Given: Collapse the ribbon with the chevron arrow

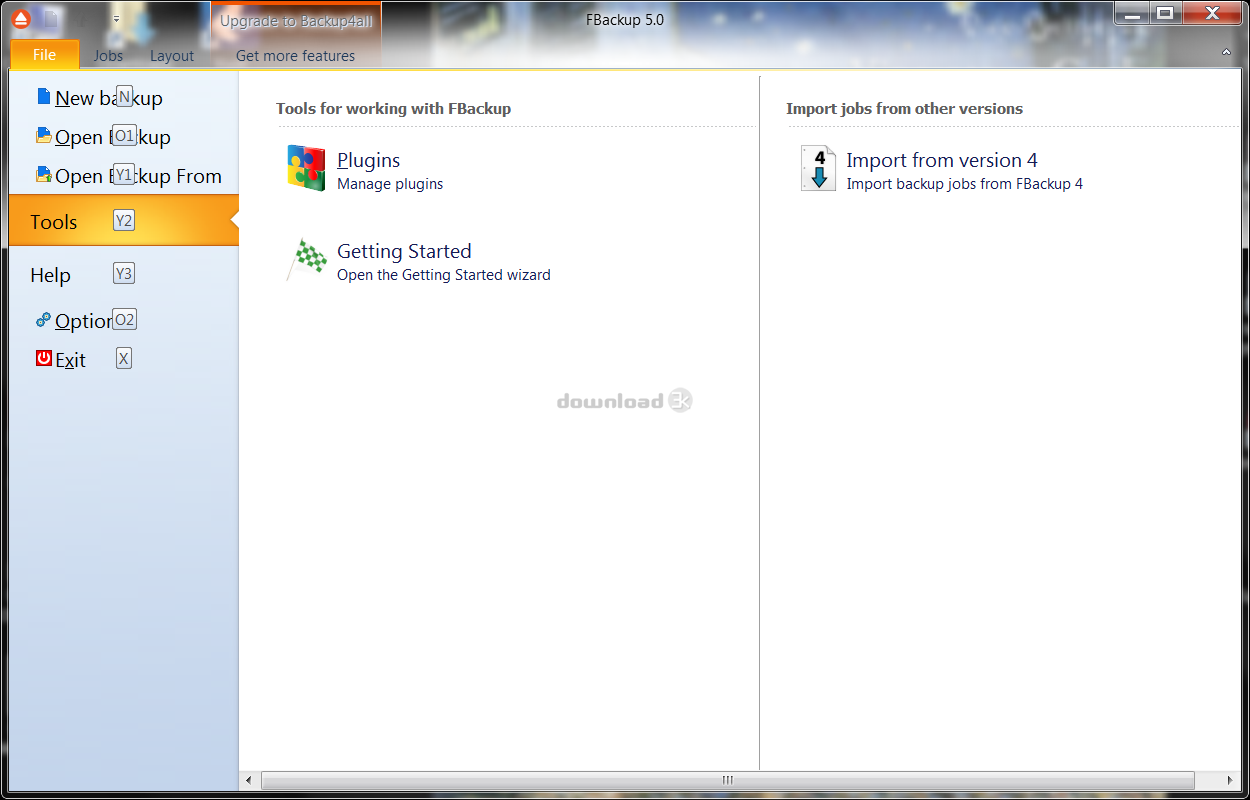Looking at the screenshot, I should [1226, 51].
